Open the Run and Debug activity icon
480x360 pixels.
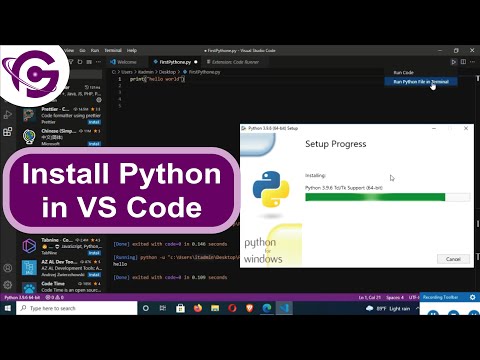pyautogui.click(x=8, y=115)
